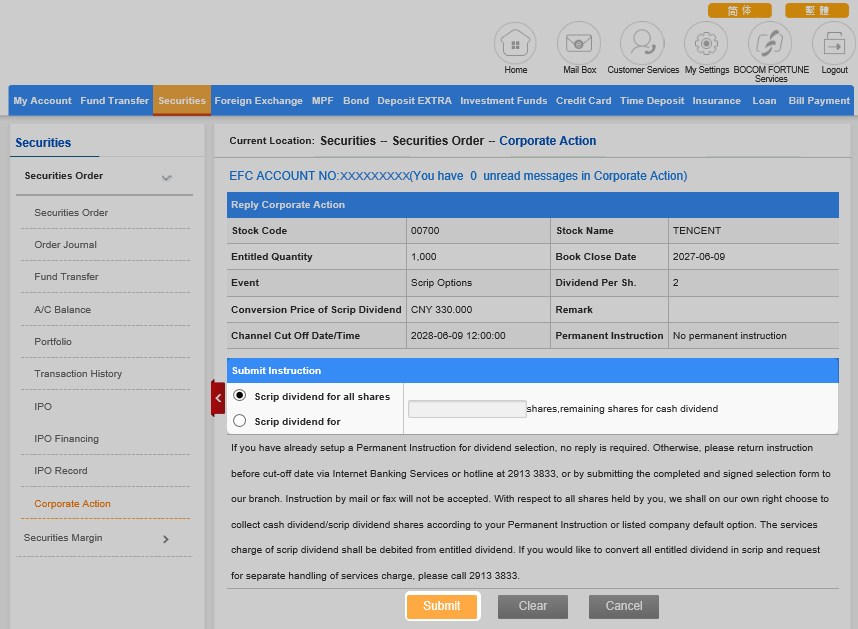This screenshot has width=858, height=629.
Task: Click the shares quantity input field
Action: [x=467, y=409]
